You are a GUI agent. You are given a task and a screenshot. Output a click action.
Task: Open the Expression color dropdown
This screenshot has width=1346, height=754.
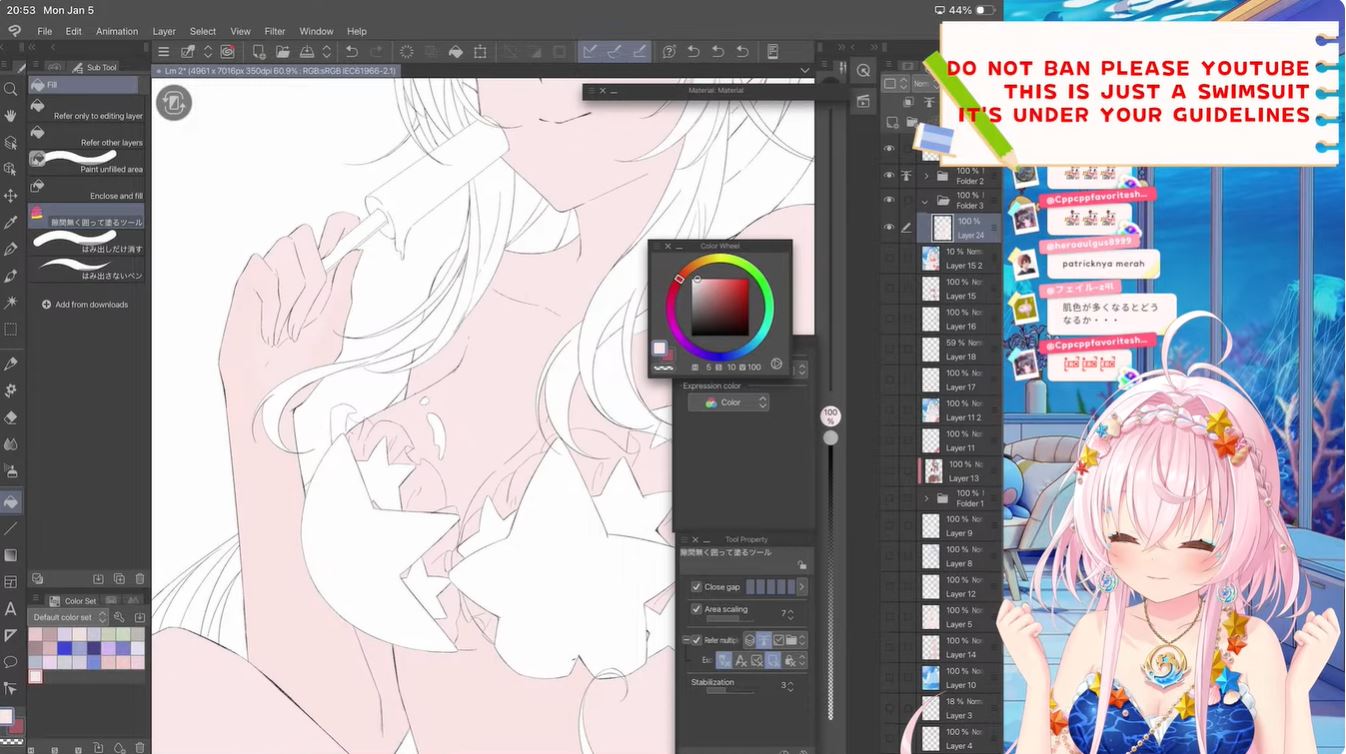click(729, 402)
